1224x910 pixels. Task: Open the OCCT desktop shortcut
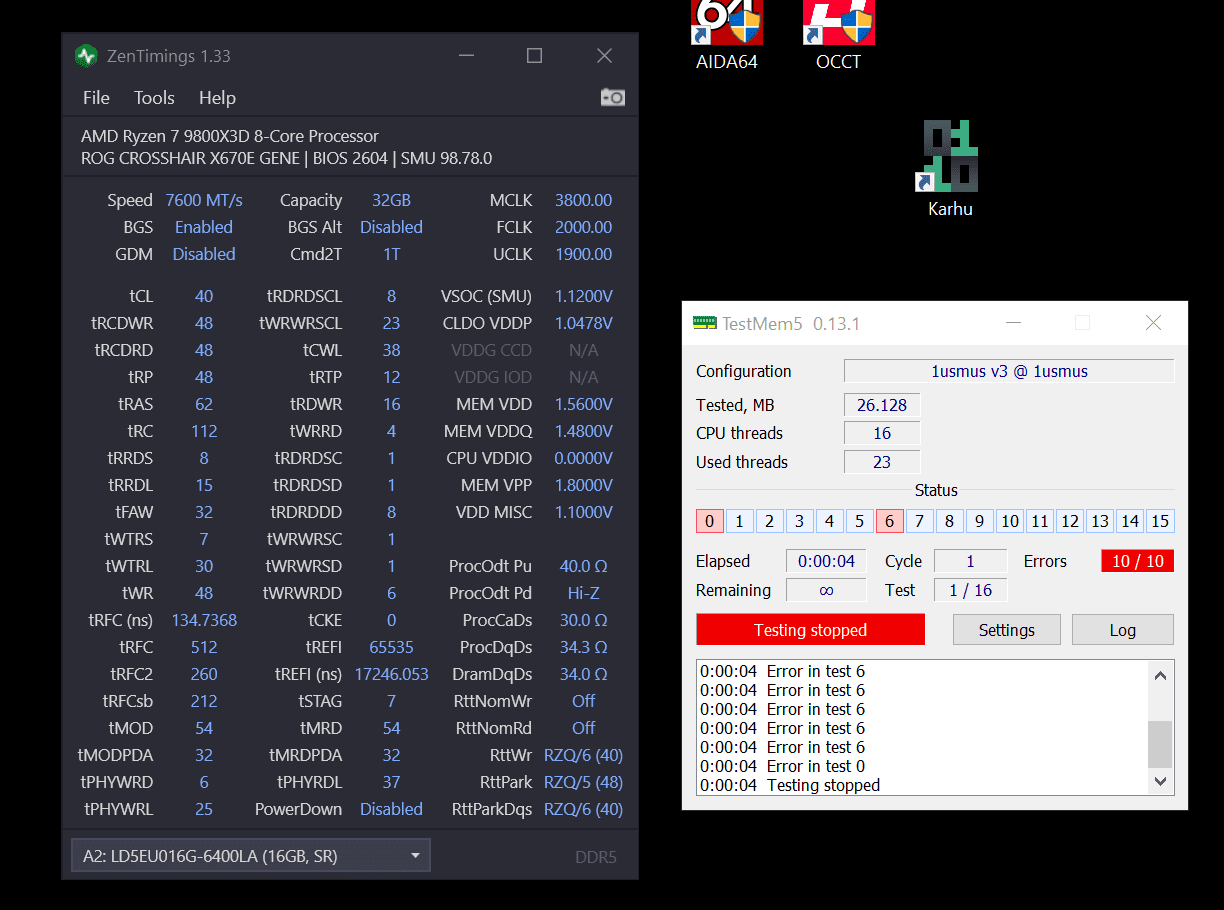838,35
